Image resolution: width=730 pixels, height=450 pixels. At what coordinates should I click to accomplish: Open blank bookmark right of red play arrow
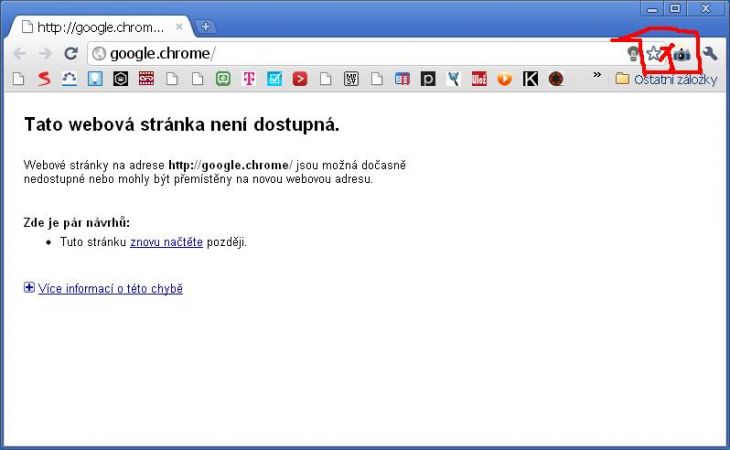[x=325, y=79]
